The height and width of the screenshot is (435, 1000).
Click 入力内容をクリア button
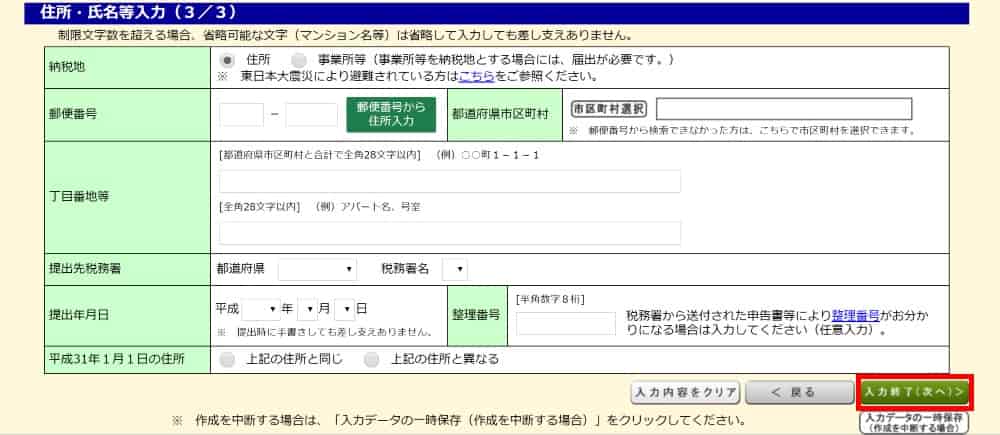point(684,391)
